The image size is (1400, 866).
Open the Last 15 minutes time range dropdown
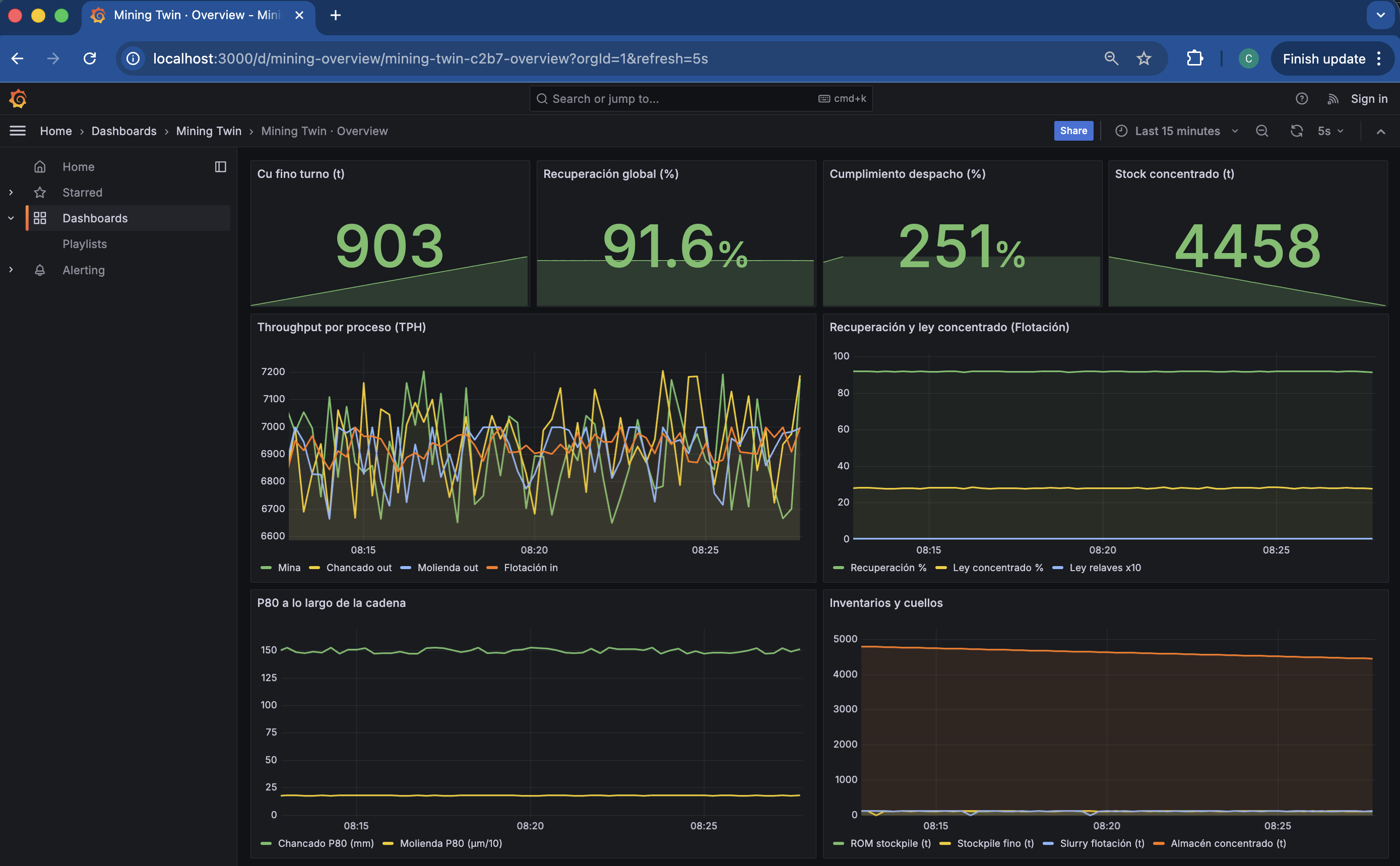1177,131
